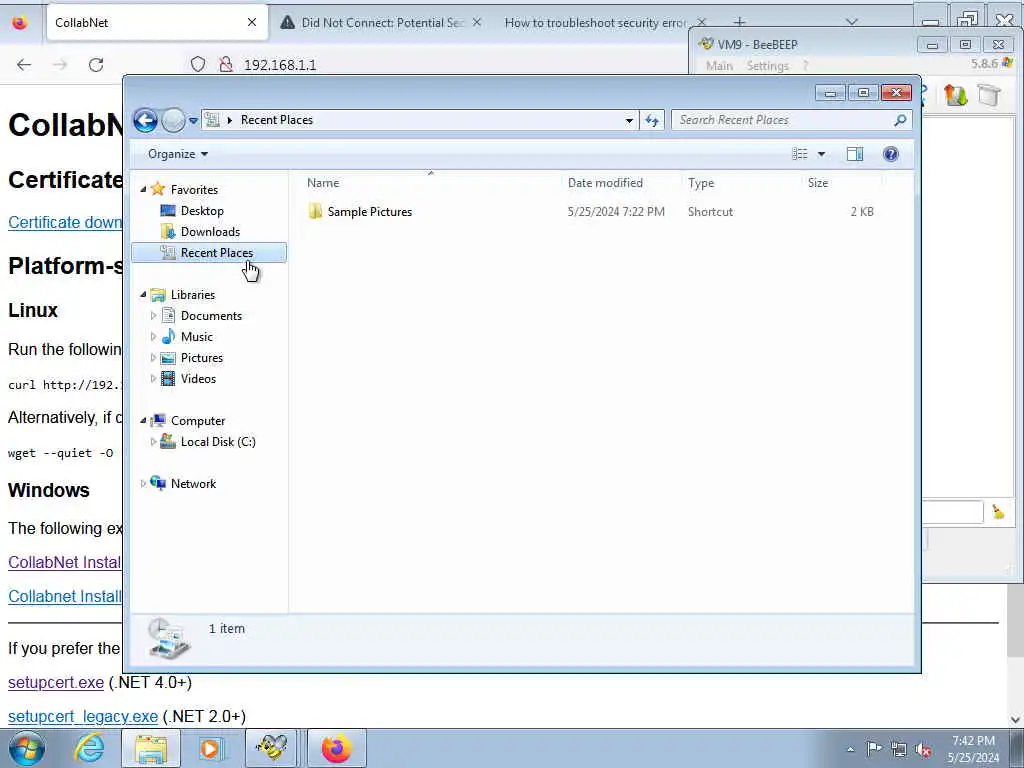Open Local Disk (C:)

pyautogui.click(x=218, y=442)
